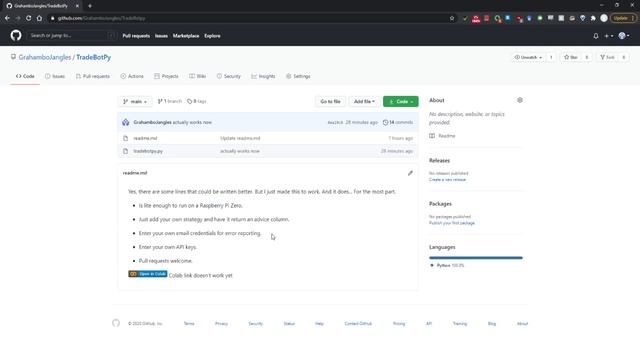The image size is (640, 360).
Task: Switch to the Security tab
Action: (x=229, y=76)
